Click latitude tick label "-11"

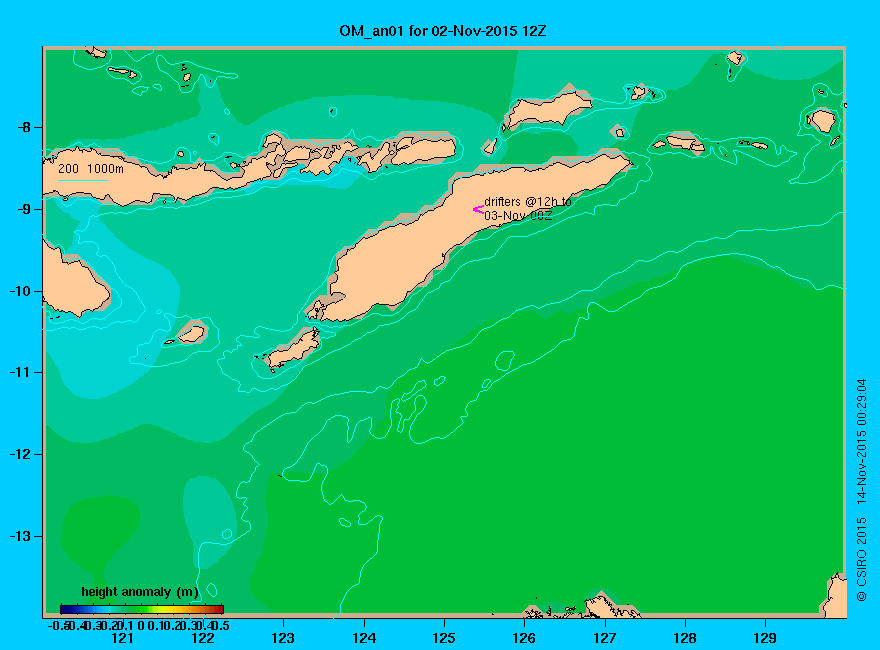click(20, 372)
